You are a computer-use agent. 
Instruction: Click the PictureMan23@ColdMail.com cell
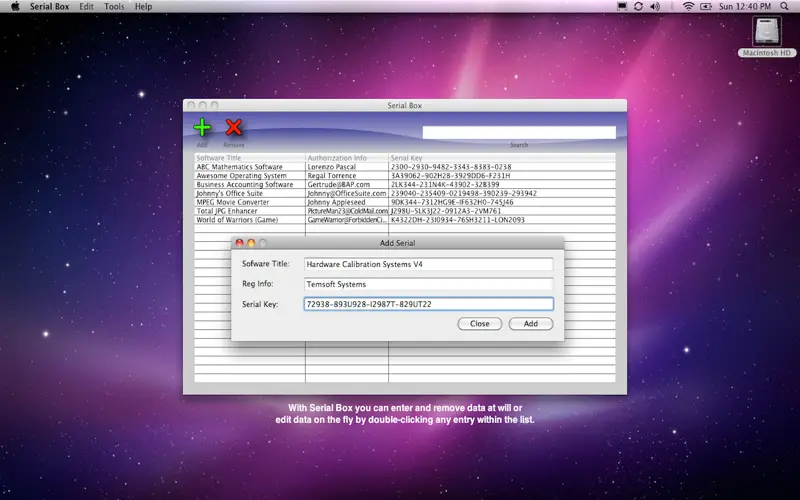point(347,211)
